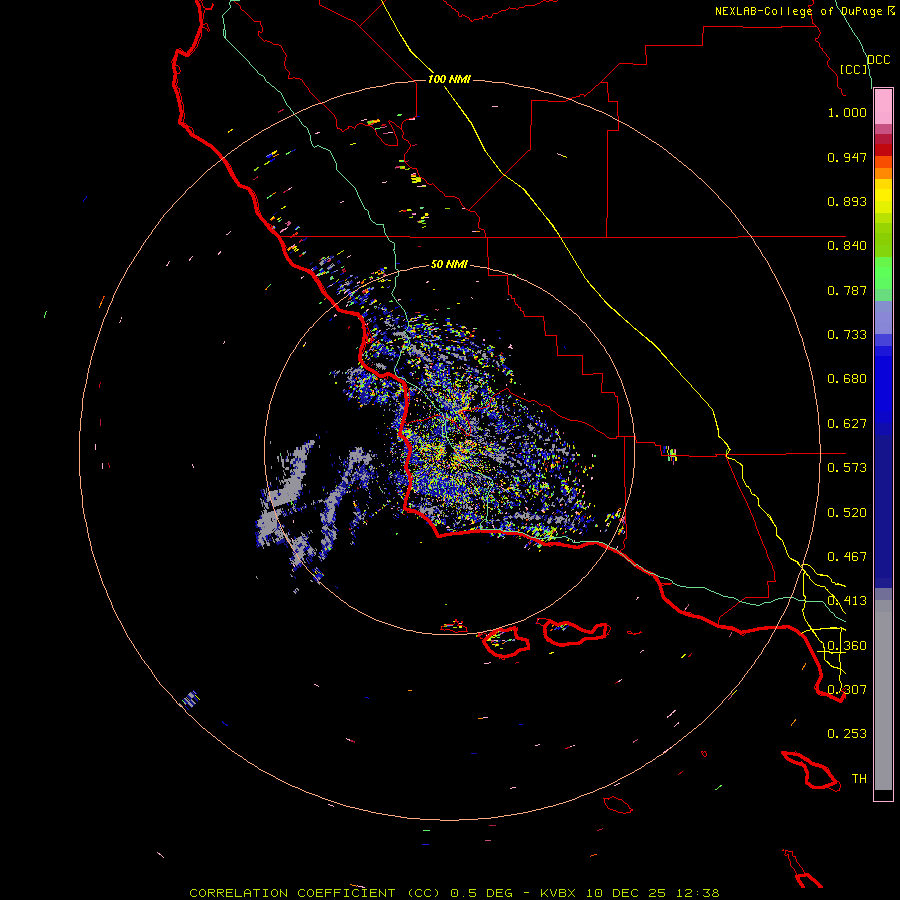Click the 12:38 timestamp in caption

[697, 893]
